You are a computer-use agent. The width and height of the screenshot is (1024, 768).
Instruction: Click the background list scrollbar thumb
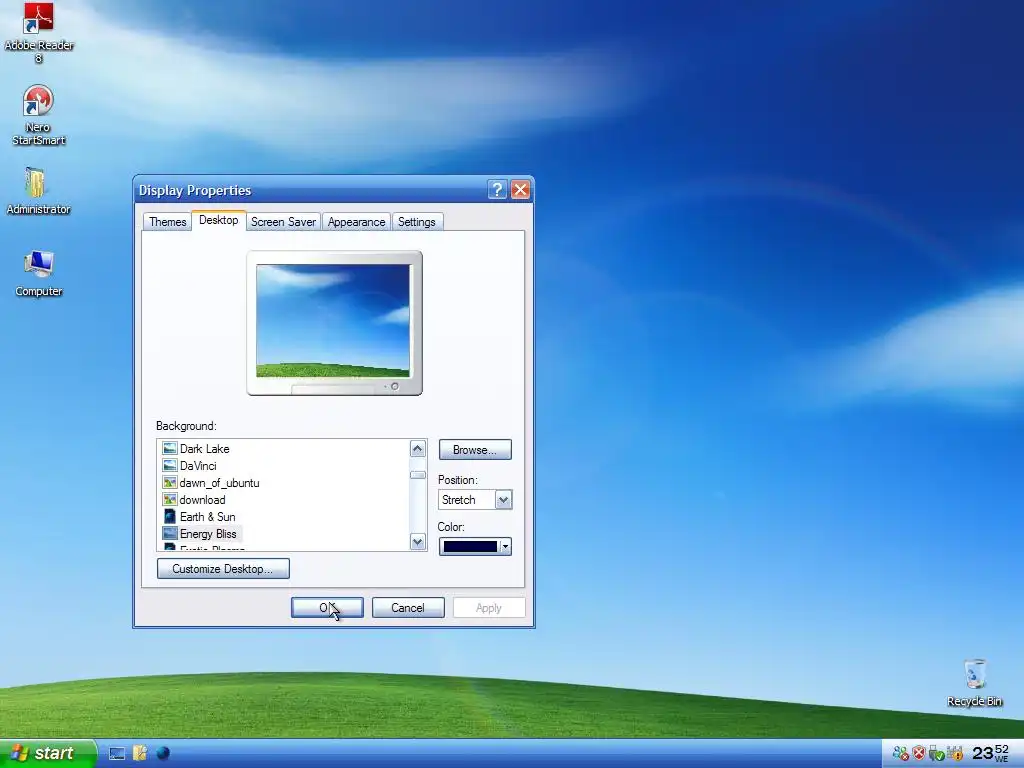(x=418, y=475)
